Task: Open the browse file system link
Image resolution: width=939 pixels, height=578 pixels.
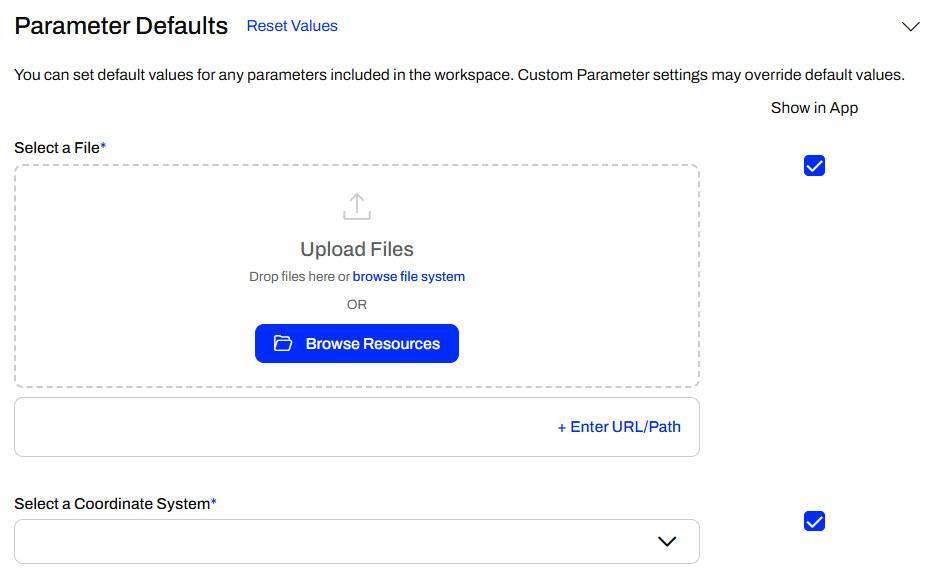Action: pyautogui.click(x=408, y=276)
